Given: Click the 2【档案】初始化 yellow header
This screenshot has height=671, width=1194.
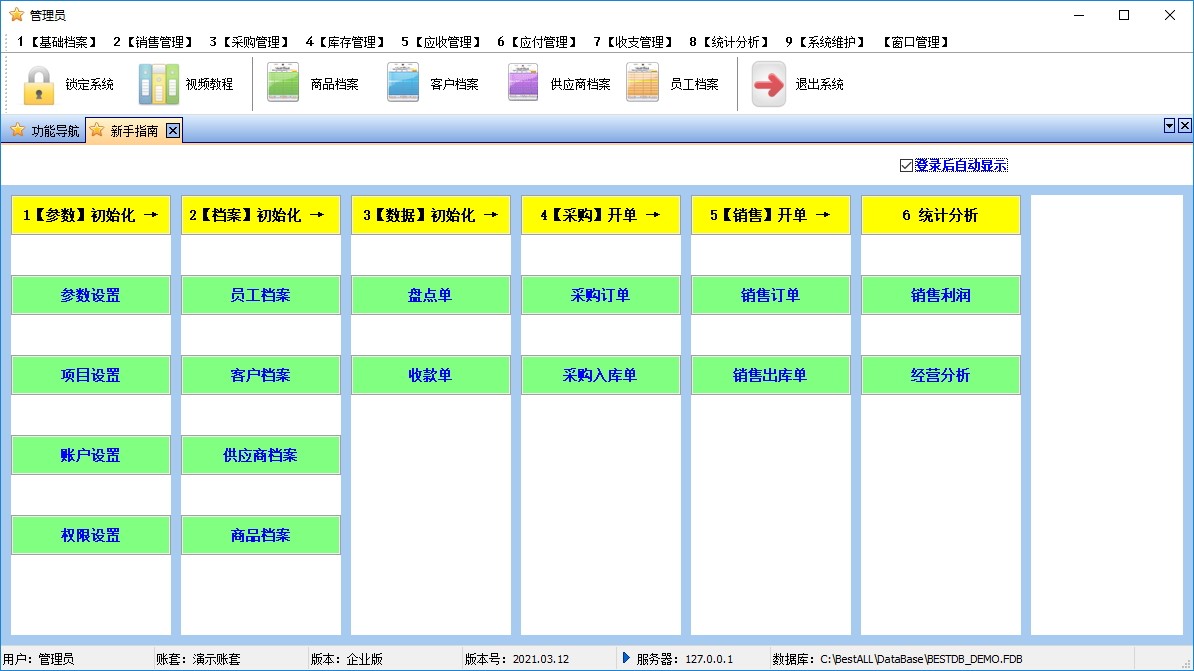Looking at the screenshot, I should tap(260, 215).
